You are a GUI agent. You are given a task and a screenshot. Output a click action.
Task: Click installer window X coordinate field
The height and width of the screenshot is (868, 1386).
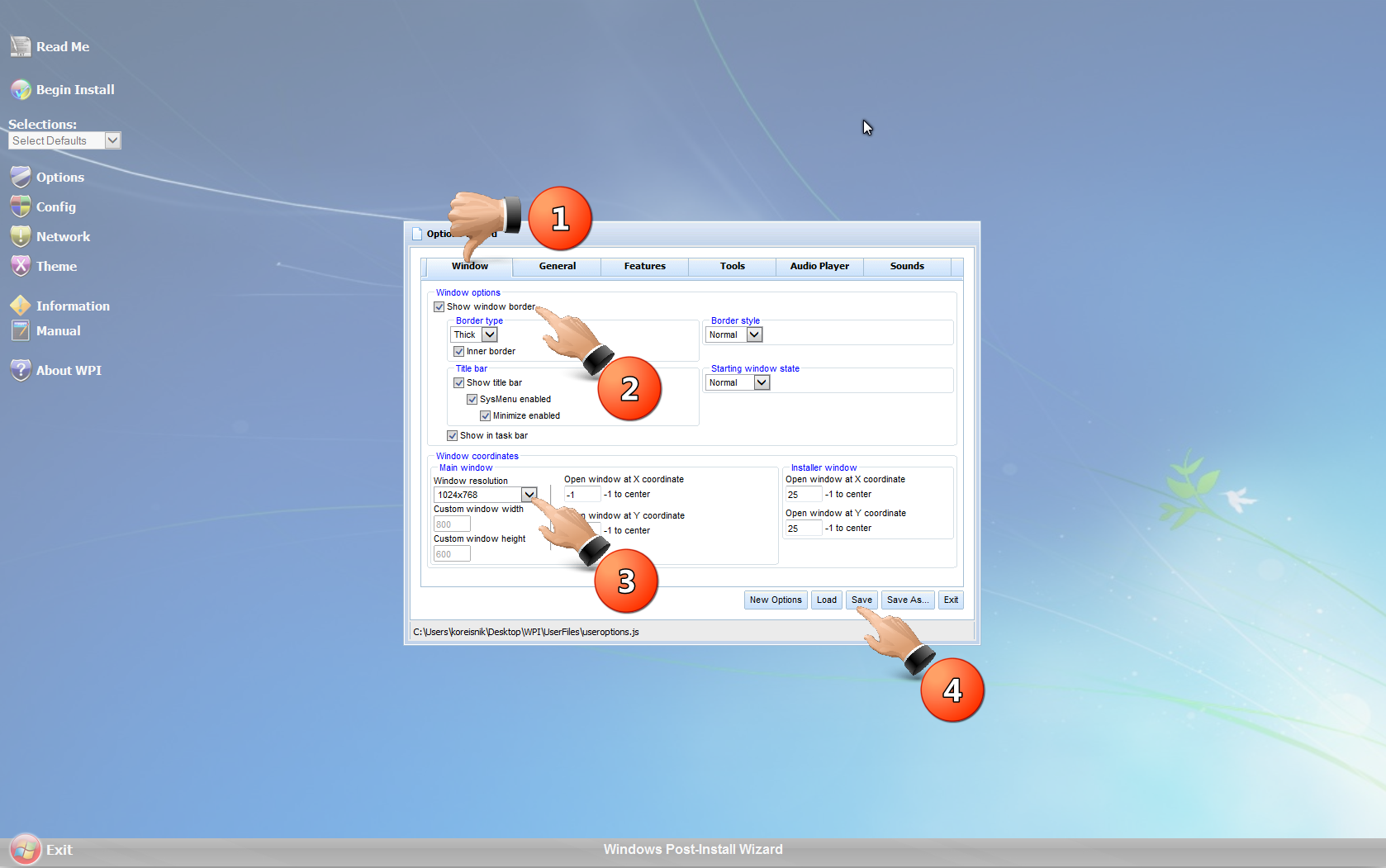(804, 495)
